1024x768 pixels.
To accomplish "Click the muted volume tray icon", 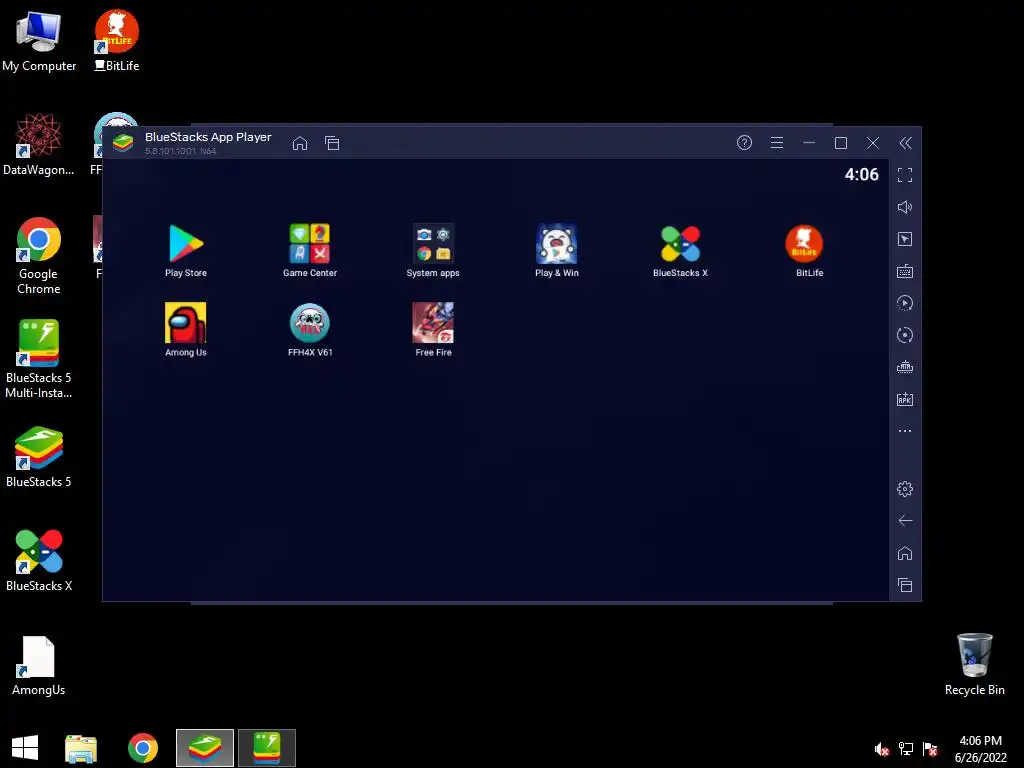I will 882,749.
